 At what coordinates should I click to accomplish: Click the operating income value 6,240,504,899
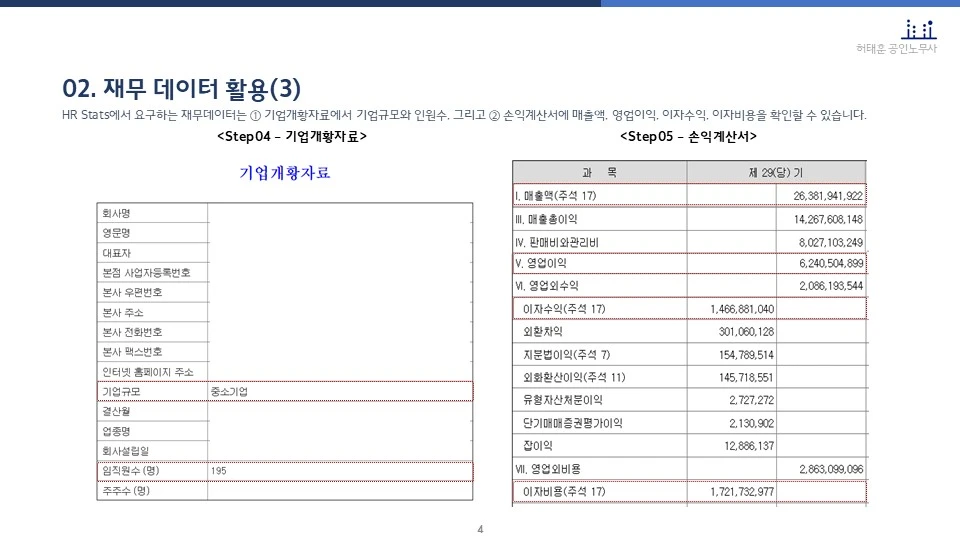[x=830, y=263]
